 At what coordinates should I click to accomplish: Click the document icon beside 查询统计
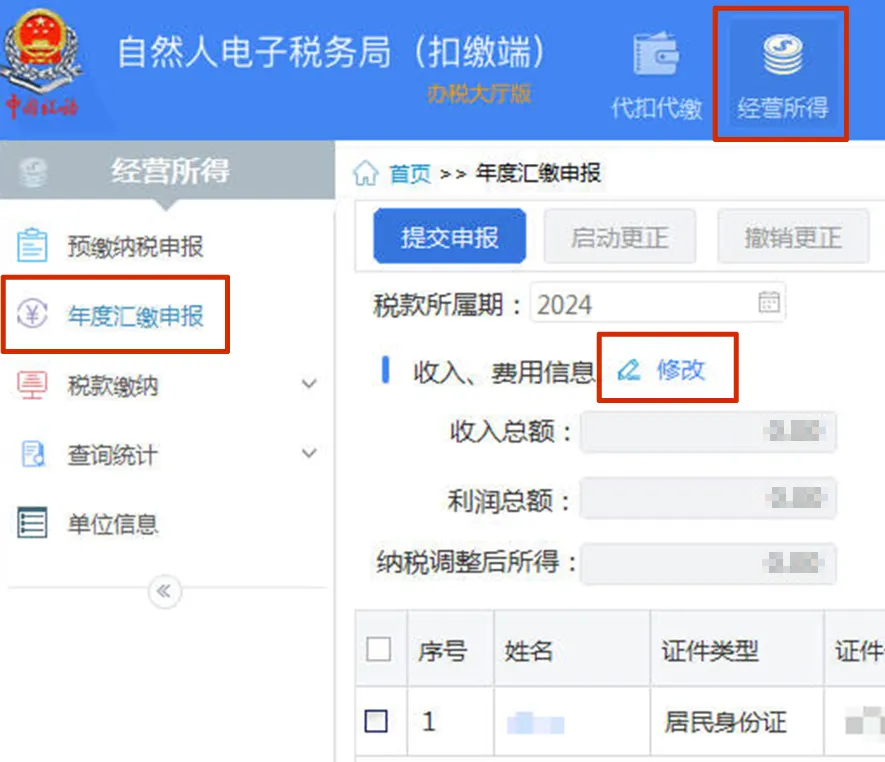point(31,453)
